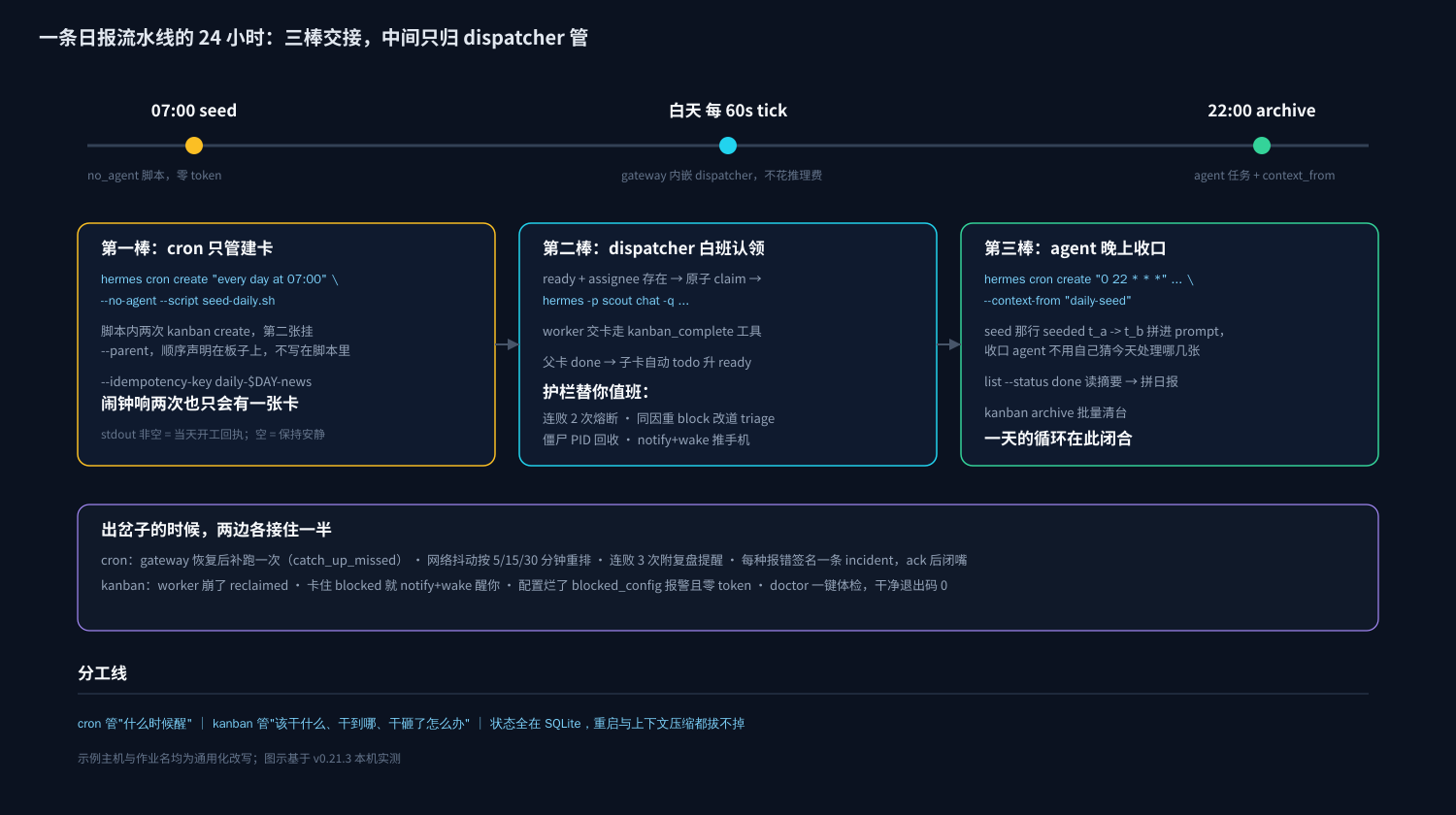Click "list --status done 读摘要 → 拼日报"
Viewport: 1456px width, 815px height.
(x=1081, y=381)
